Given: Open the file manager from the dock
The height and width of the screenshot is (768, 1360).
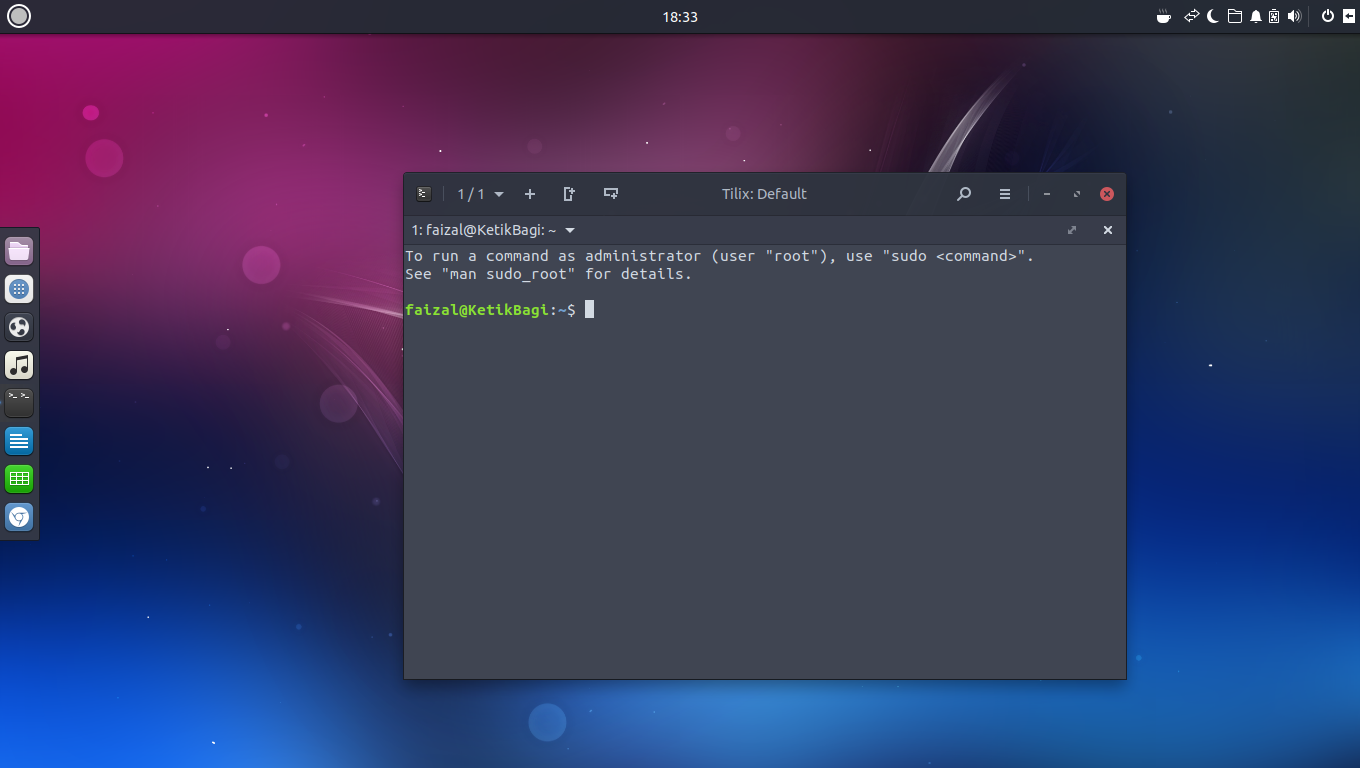Looking at the screenshot, I should (19, 251).
